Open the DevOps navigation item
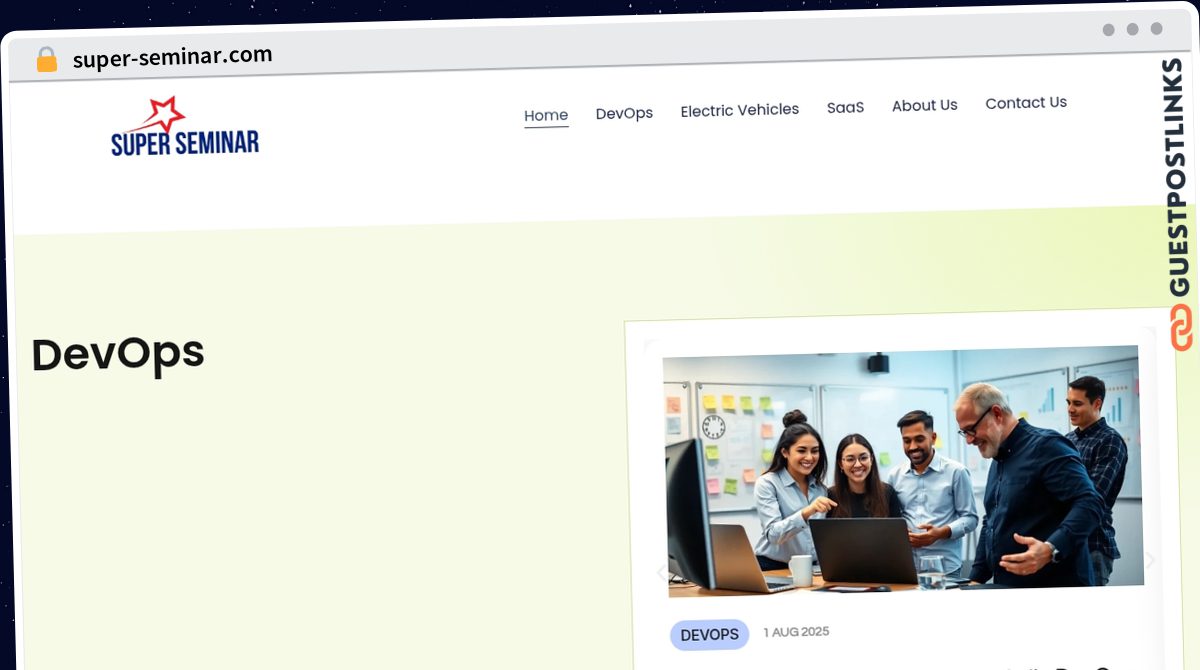The height and width of the screenshot is (670, 1200). click(624, 112)
